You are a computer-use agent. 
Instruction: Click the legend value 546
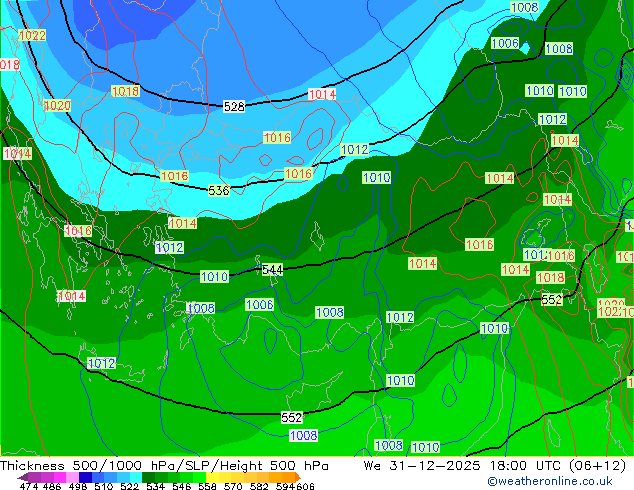(x=182, y=486)
